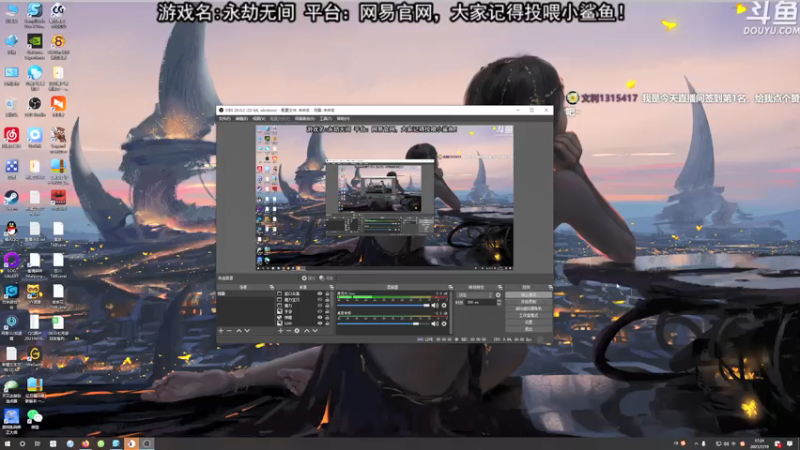Viewport: 800px width, 450px height.
Task: Open the 文件 menu in OBS
Action: (224, 119)
